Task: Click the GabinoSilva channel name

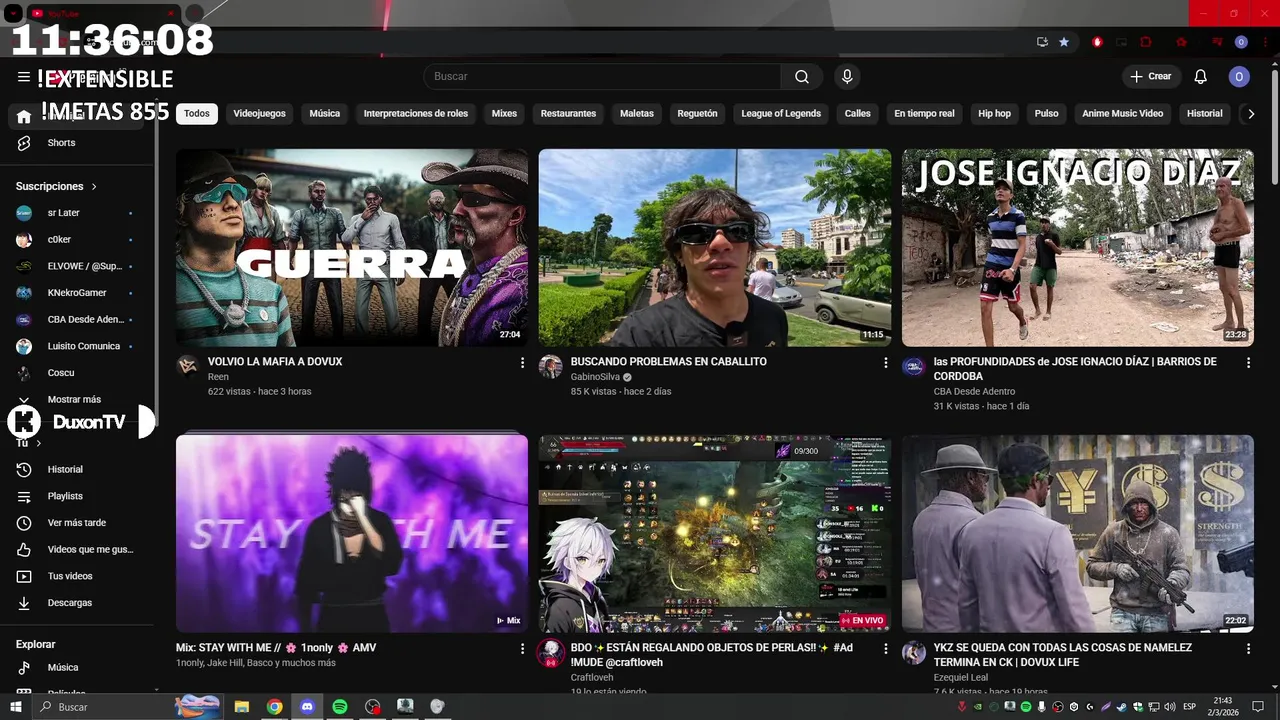Action: pos(595,377)
